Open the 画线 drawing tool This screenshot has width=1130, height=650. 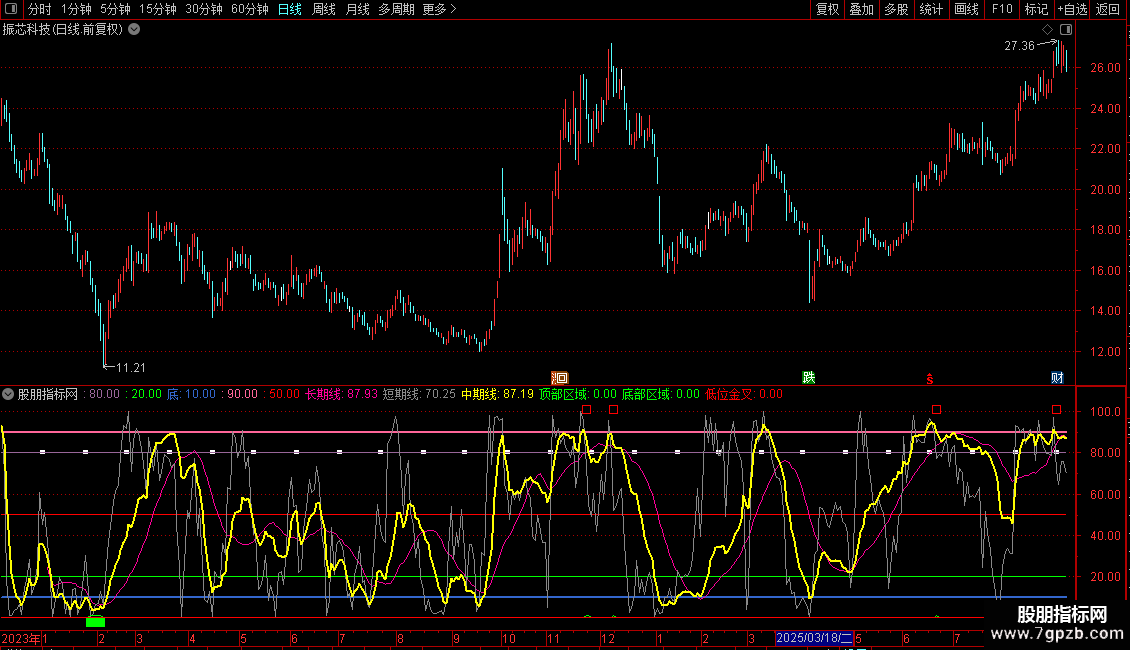[967, 9]
